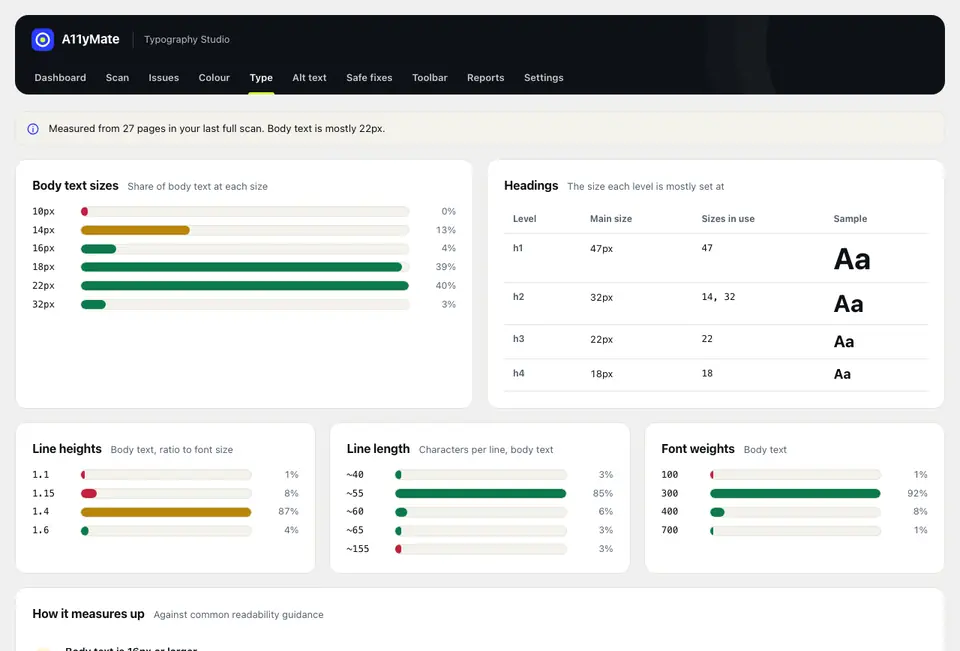Click the h4 Aa sample
Image resolution: width=960 pixels, height=651 pixels.
(842, 374)
